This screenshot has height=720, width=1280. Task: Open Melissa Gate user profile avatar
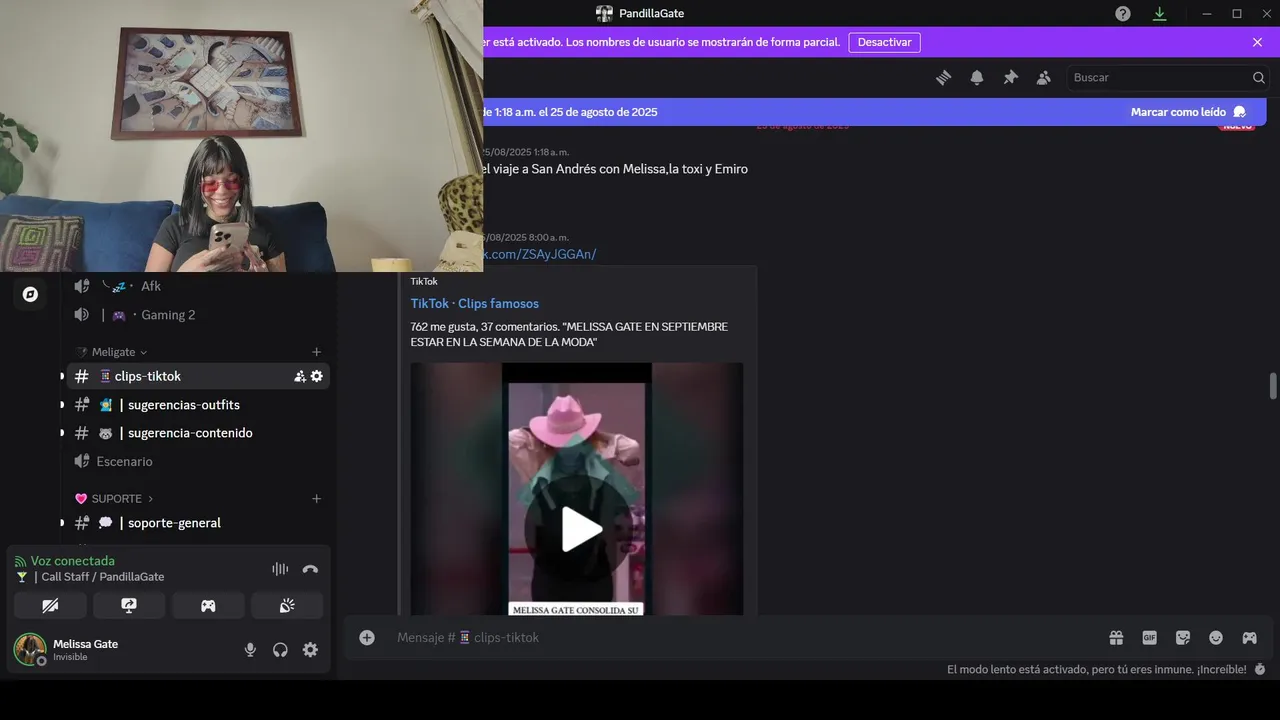click(30, 650)
